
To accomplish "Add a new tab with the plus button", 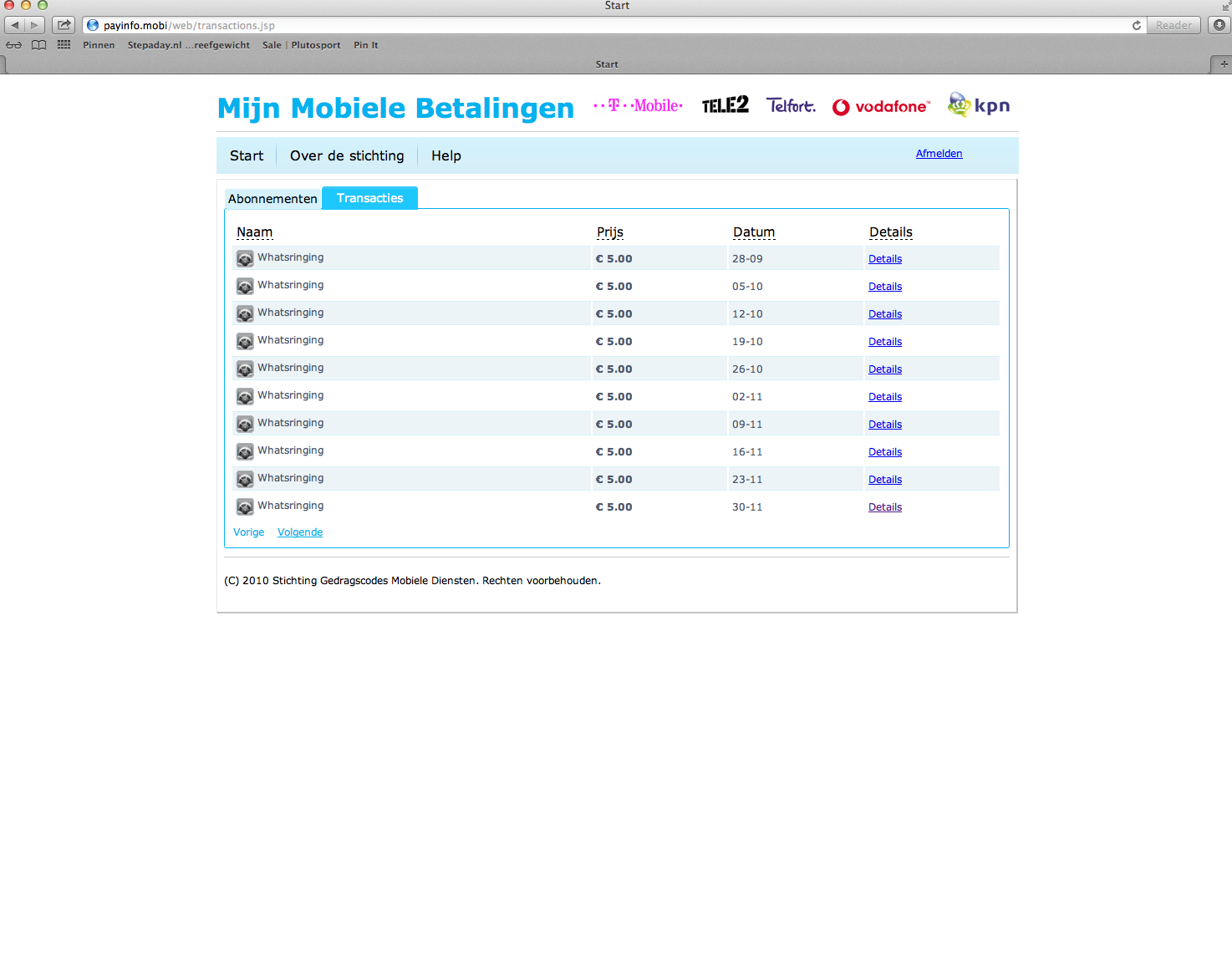I will (x=1224, y=64).
